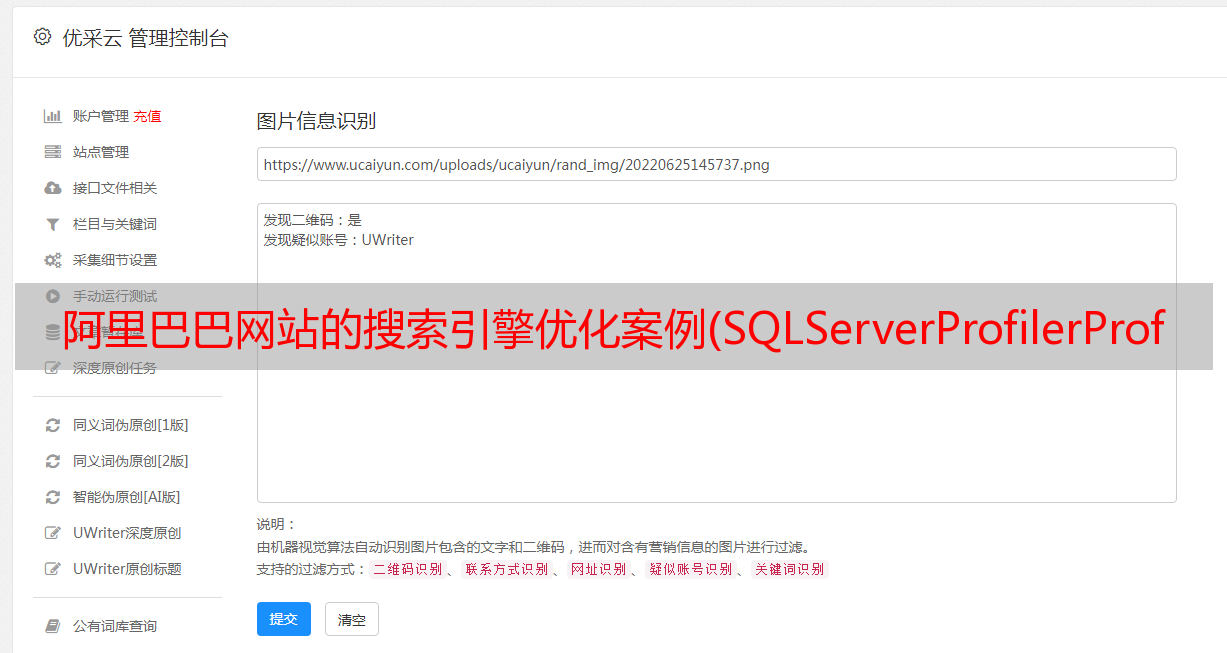Click the refresh icon beside 同义词伪原创[1版]

point(53,425)
